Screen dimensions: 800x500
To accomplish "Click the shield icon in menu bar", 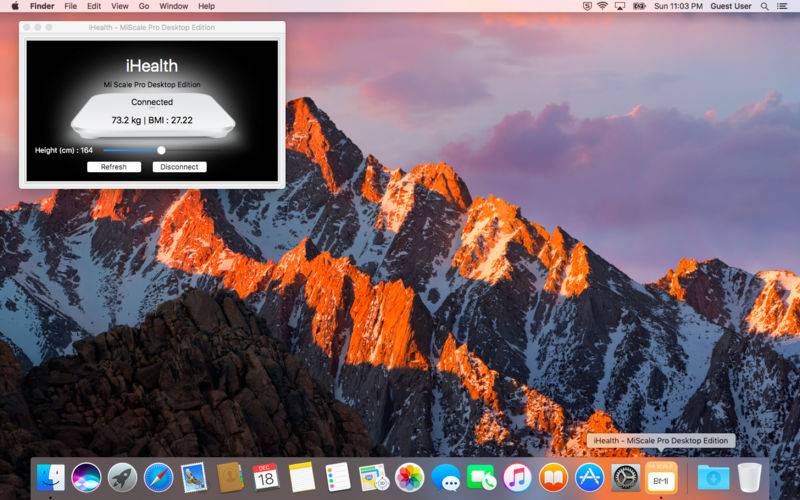I will pyautogui.click(x=587, y=6).
